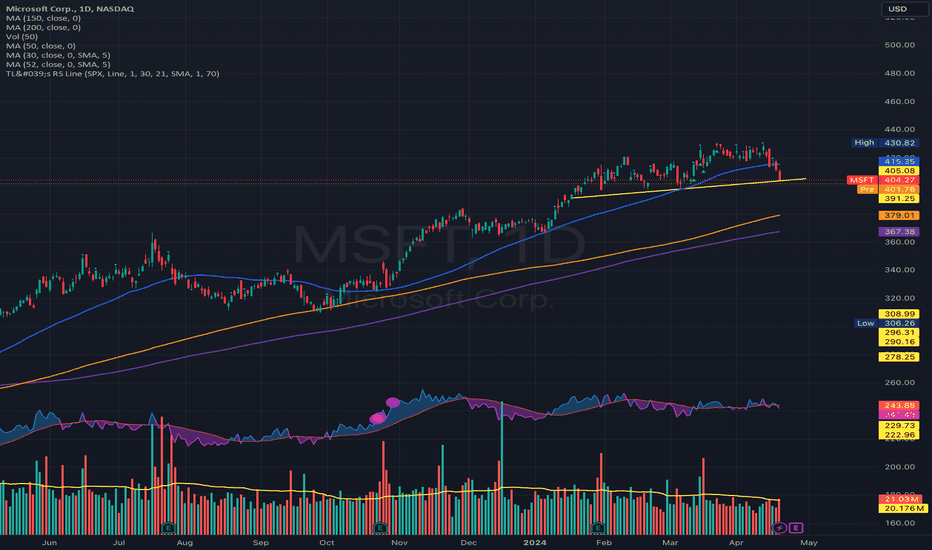Viewport: 932px width, 550px height.
Task: Click the yellow 391.25 price label
Action: pos(899,199)
